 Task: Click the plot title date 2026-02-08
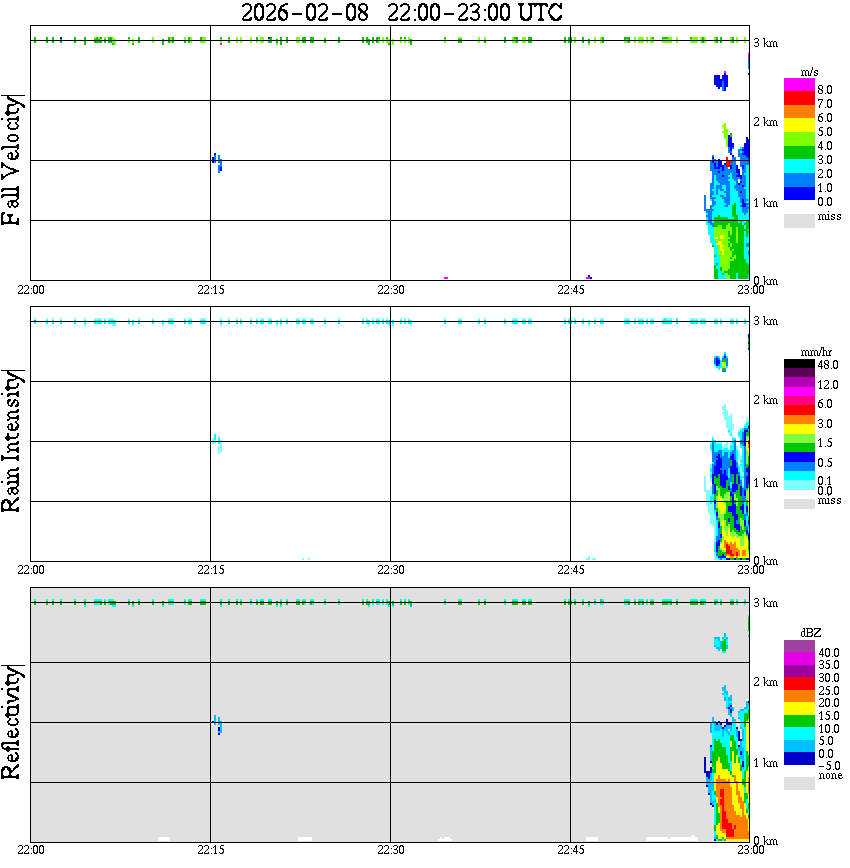[x=305, y=13]
